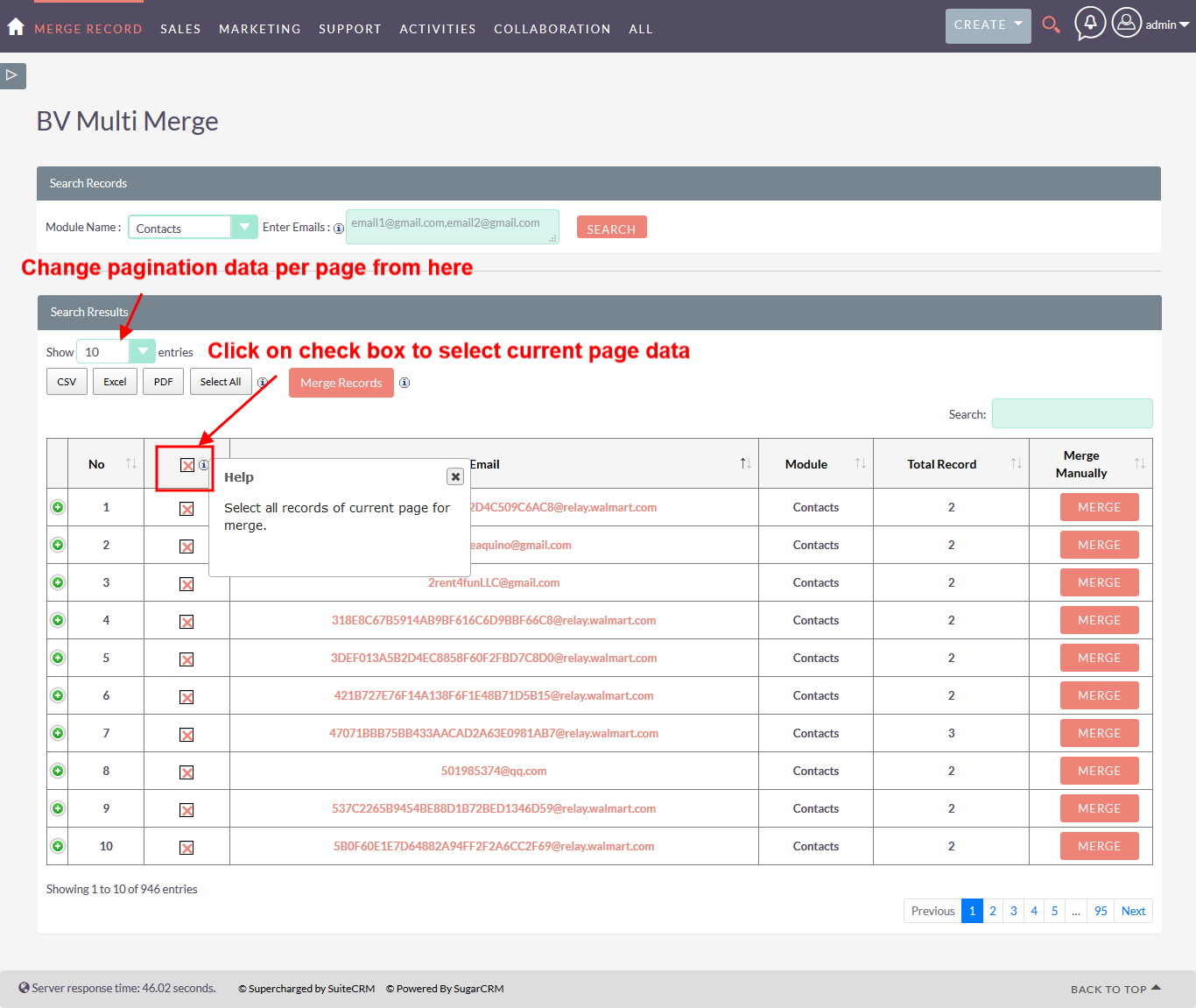The image size is (1196, 1008).
Task: Show info icon beside Select All
Action: (x=262, y=383)
